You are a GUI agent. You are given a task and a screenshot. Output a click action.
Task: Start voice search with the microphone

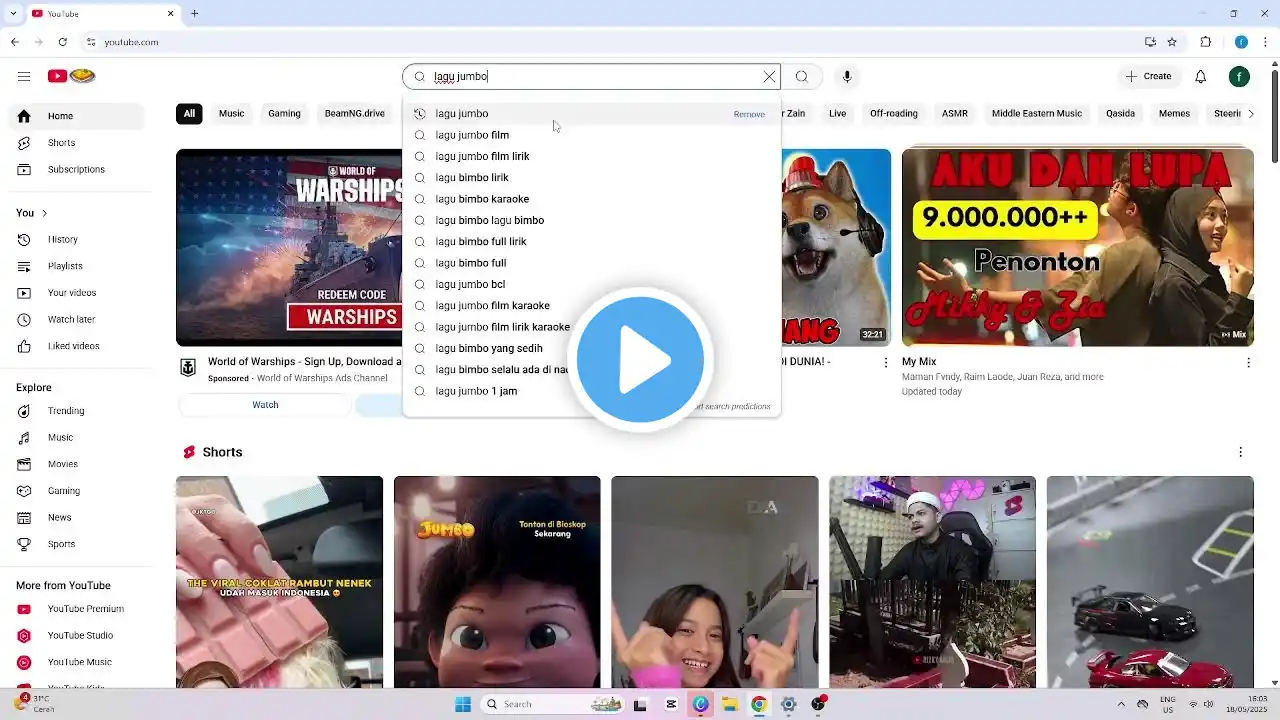click(847, 77)
